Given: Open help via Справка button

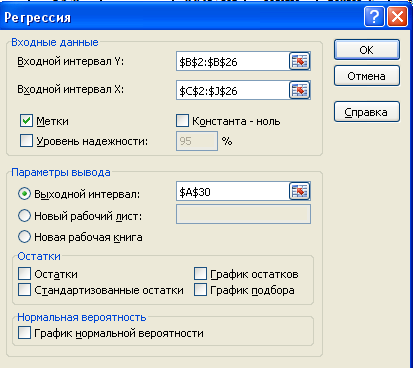Looking at the screenshot, I should (367, 112).
